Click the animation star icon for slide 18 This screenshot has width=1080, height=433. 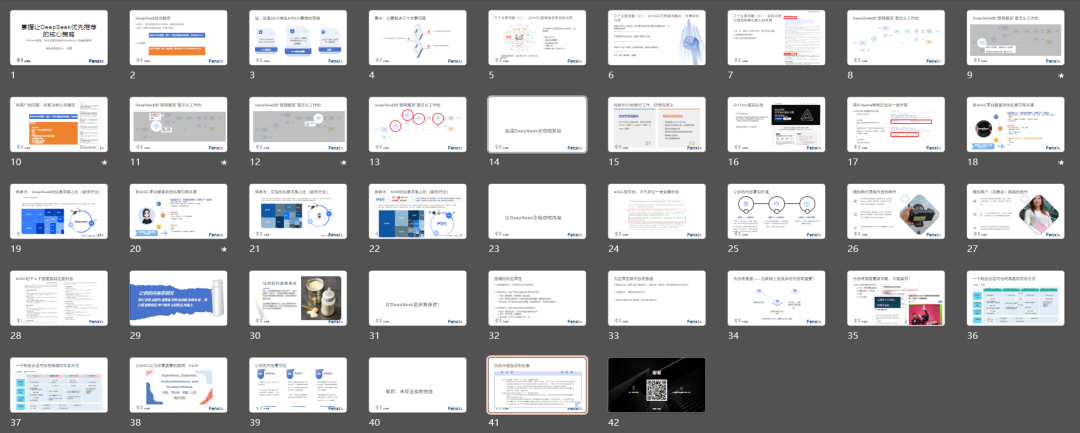click(x=1061, y=162)
